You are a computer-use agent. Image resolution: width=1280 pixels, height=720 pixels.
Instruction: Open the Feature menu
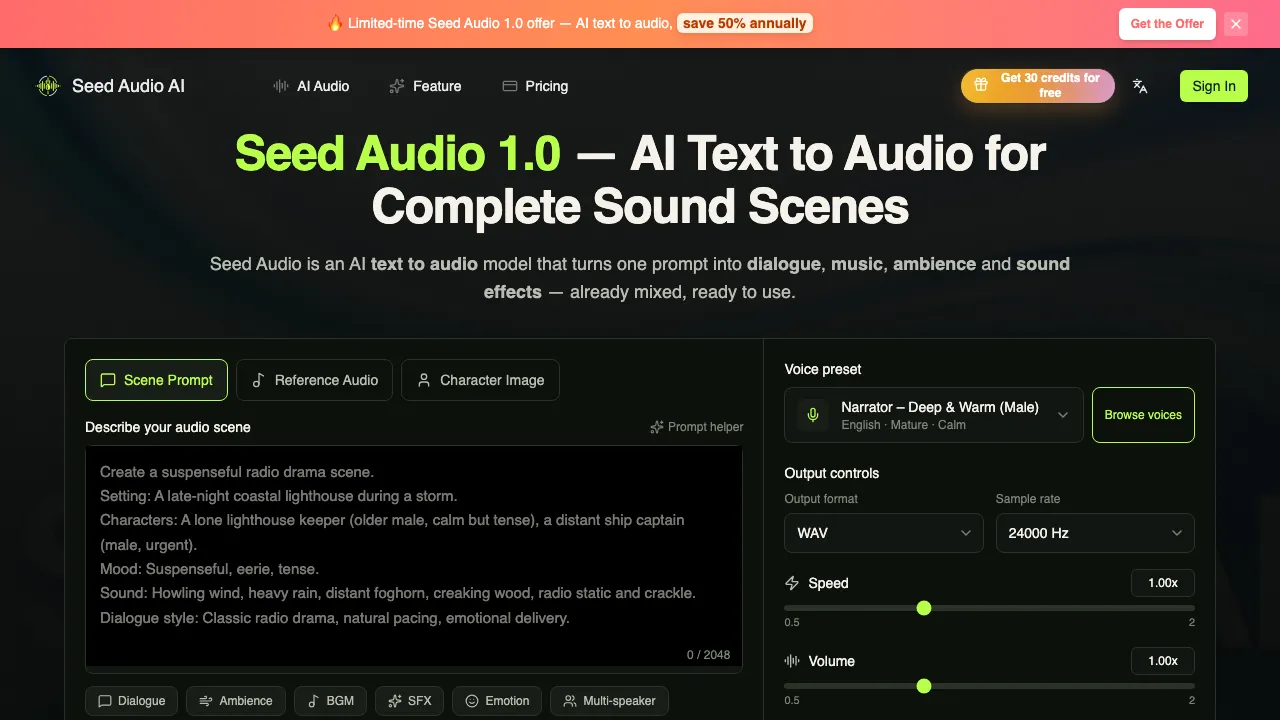[x=425, y=86]
